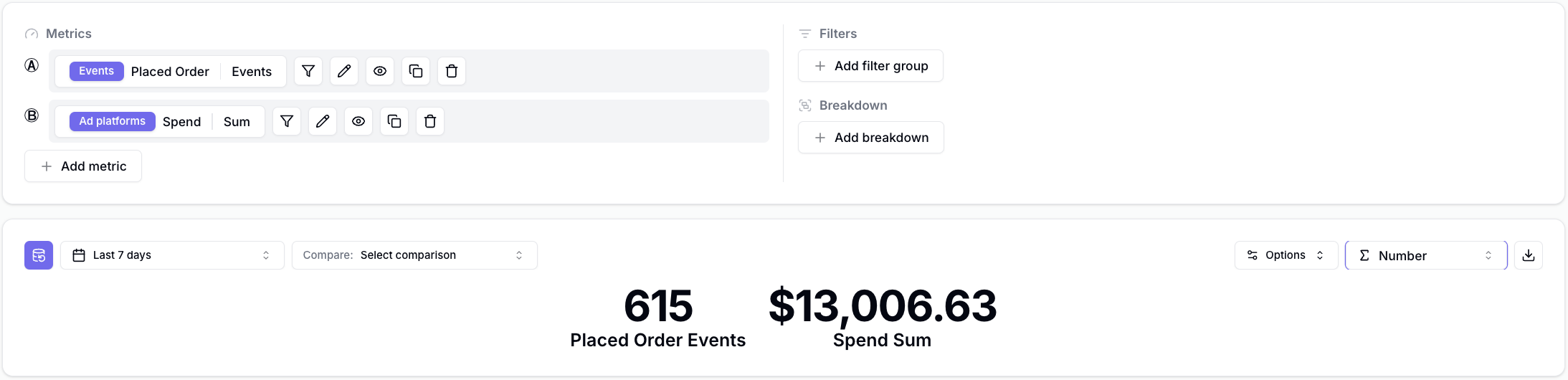Select the Placed Order event name in metric A
The image size is (1568, 380).
click(x=170, y=72)
